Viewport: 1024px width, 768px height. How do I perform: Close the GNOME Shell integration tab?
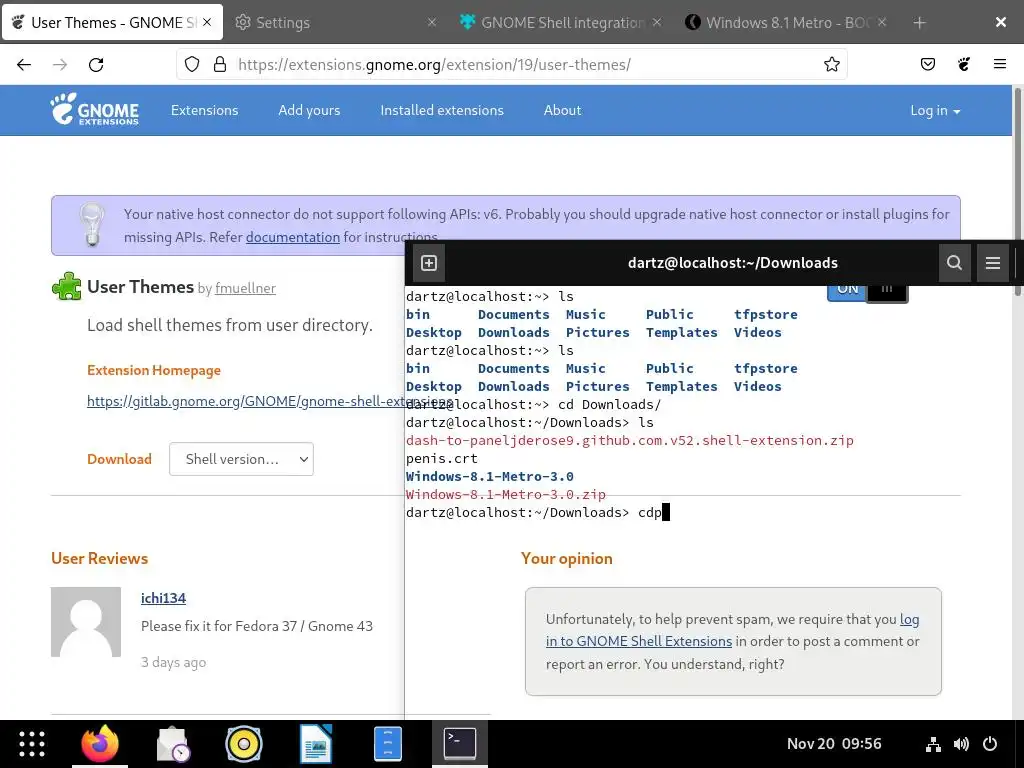coord(657,22)
